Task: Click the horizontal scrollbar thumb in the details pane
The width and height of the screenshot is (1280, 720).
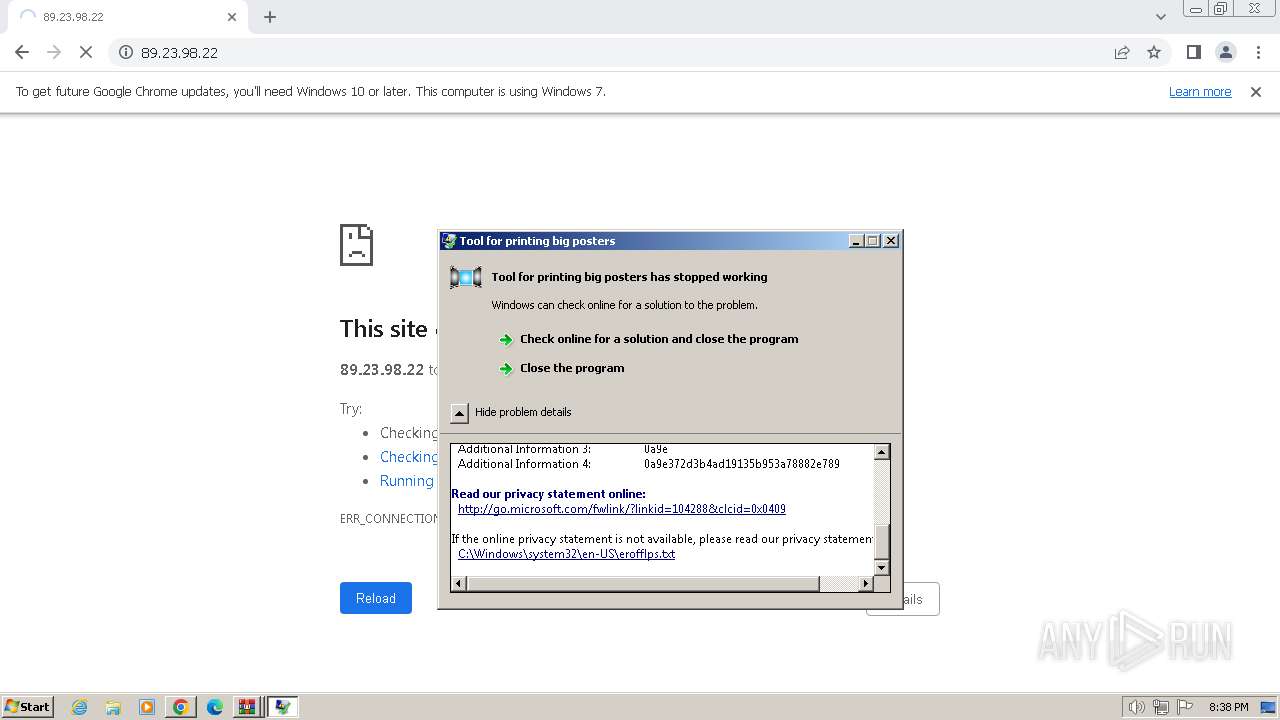Action: (x=643, y=583)
